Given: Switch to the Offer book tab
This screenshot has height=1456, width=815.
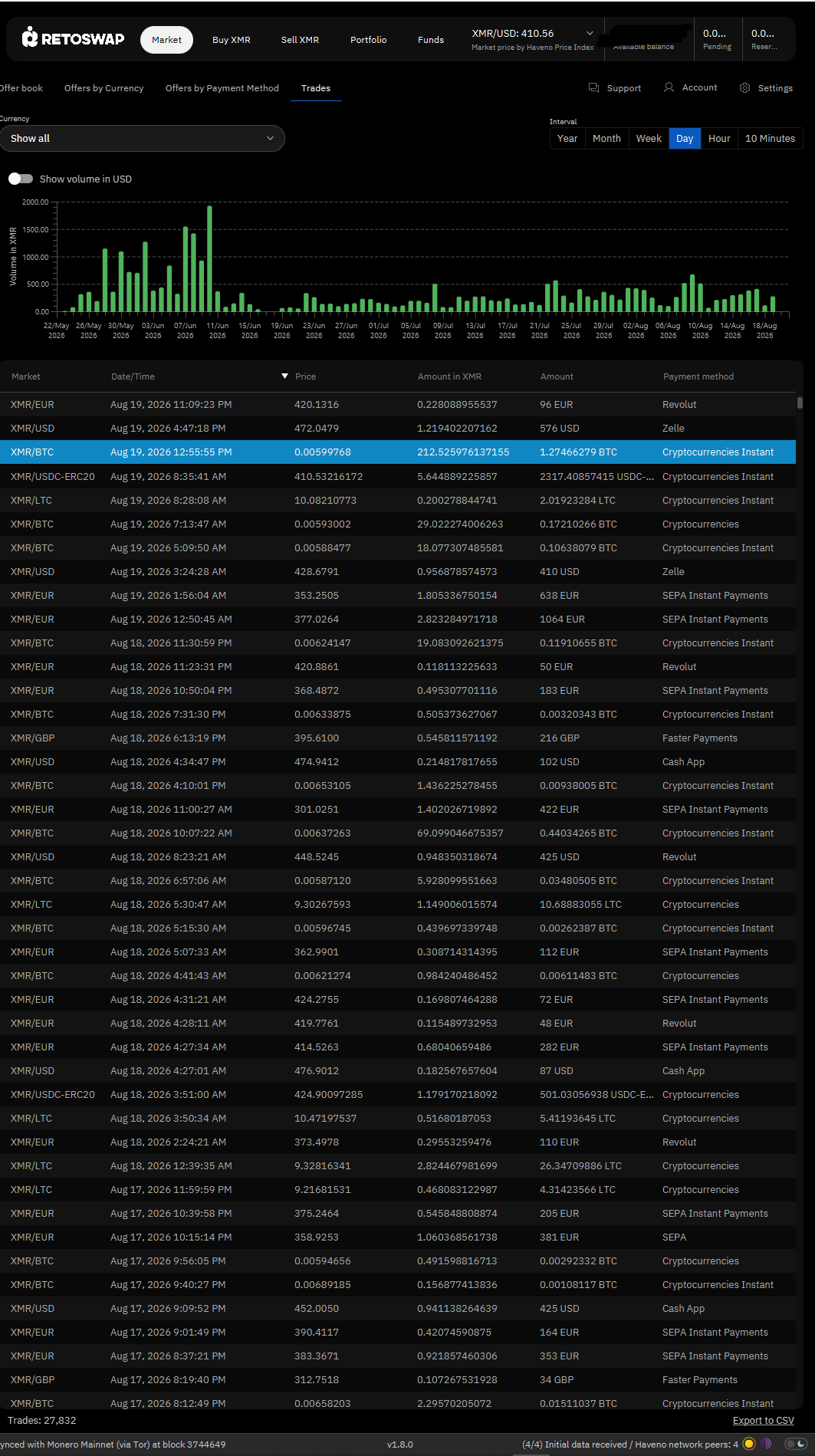Looking at the screenshot, I should [21, 88].
